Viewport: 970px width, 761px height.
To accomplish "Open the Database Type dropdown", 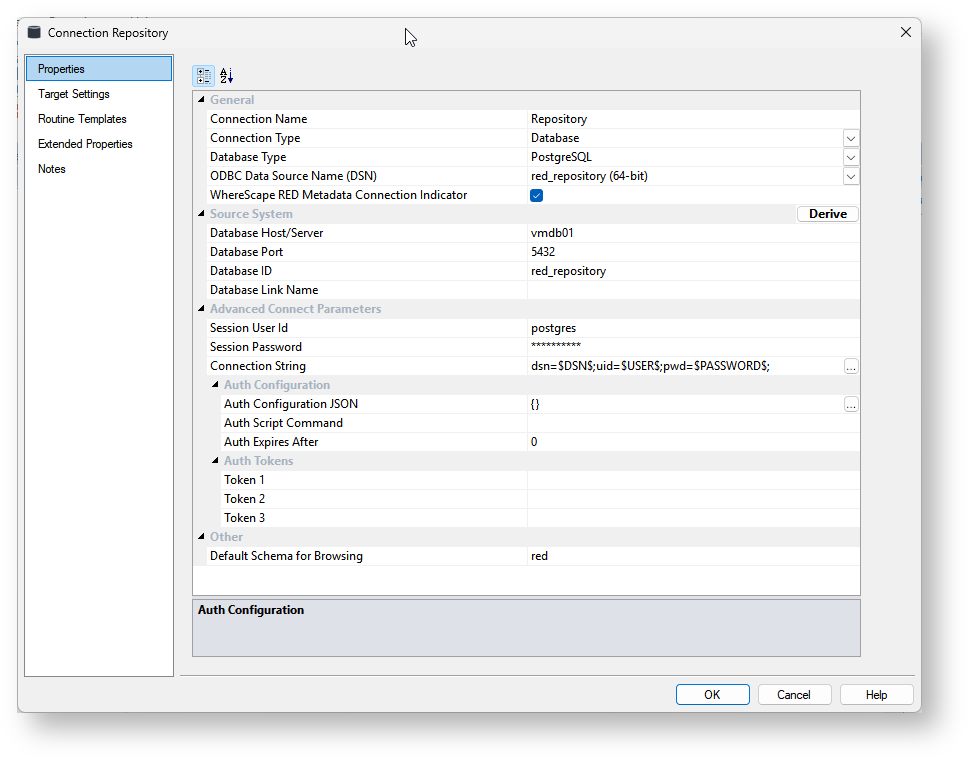I will [x=851, y=158].
